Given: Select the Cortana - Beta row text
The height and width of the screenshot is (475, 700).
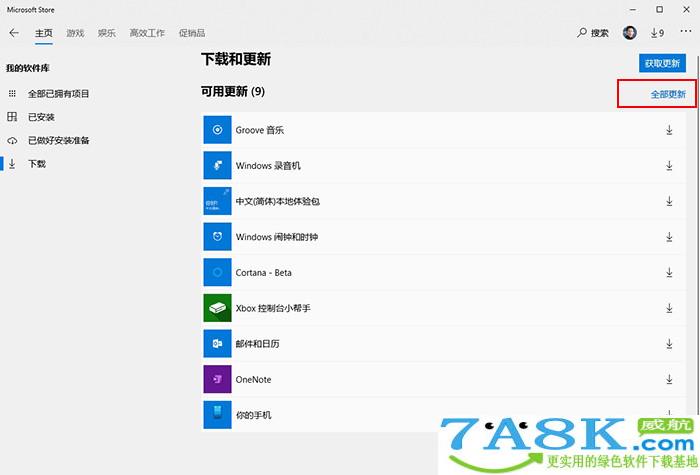Looking at the screenshot, I should tap(263, 272).
